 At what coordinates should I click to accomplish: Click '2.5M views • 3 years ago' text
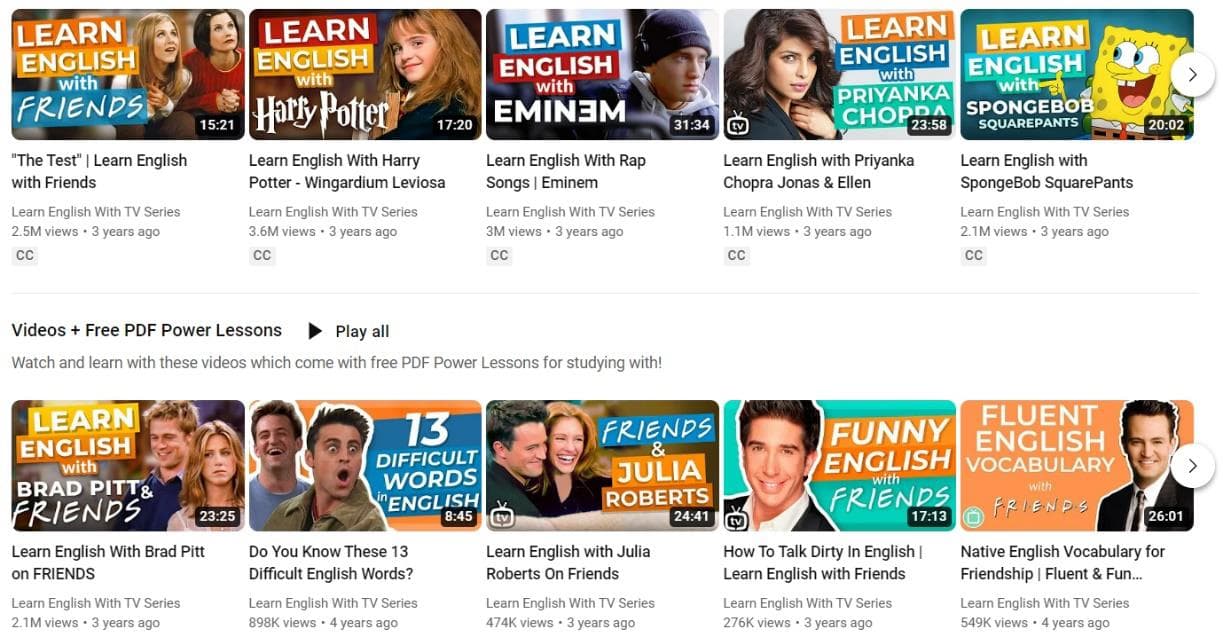coord(86,232)
